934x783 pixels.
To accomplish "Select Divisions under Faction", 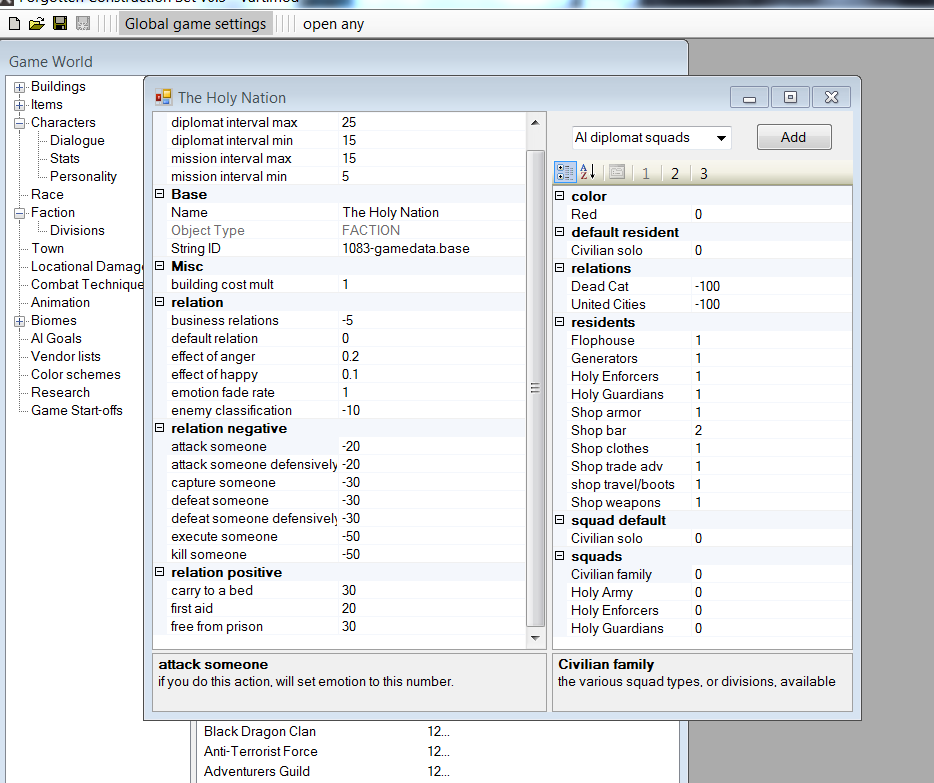I will pyautogui.click(x=77, y=230).
